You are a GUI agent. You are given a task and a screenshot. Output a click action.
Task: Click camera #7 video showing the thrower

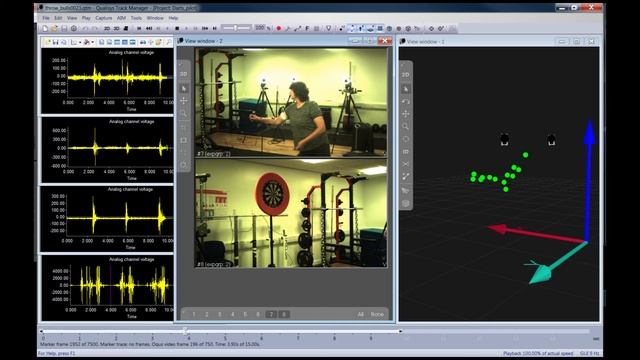[x=291, y=102]
